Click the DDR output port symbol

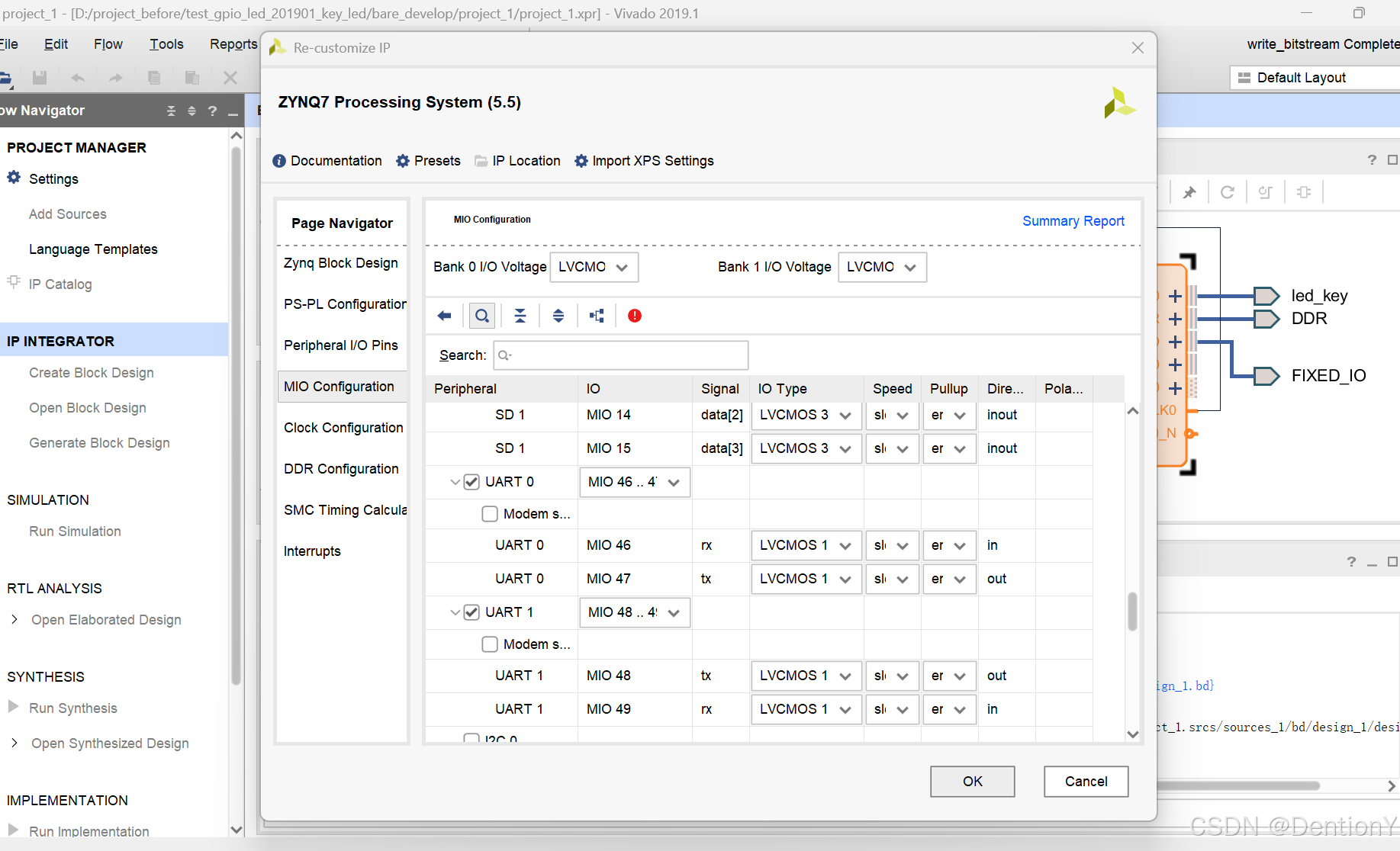tap(1266, 319)
